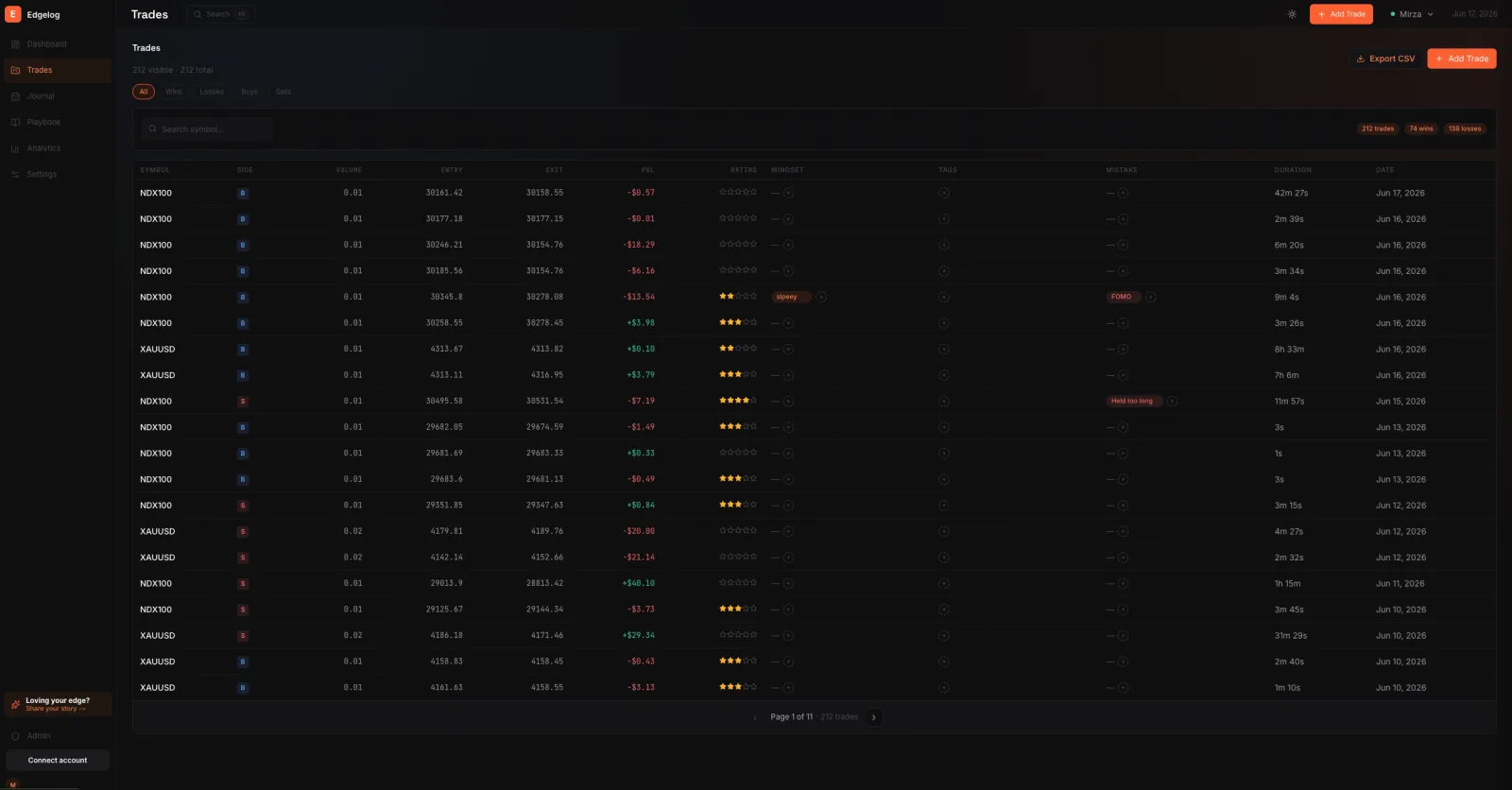This screenshot has height=790, width=1512.
Task: Set star rating for trade with entry 30161.42
Action: tap(738, 192)
